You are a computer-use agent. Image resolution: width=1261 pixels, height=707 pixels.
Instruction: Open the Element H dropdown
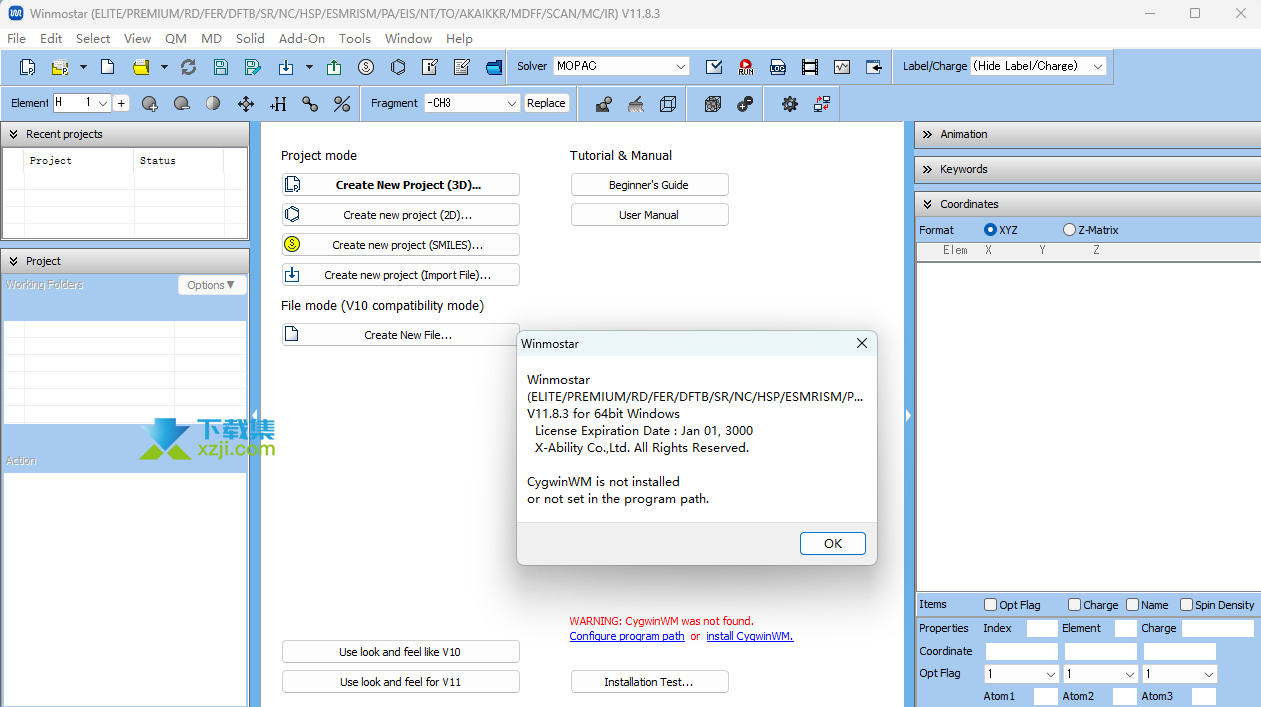click(82, 103)
